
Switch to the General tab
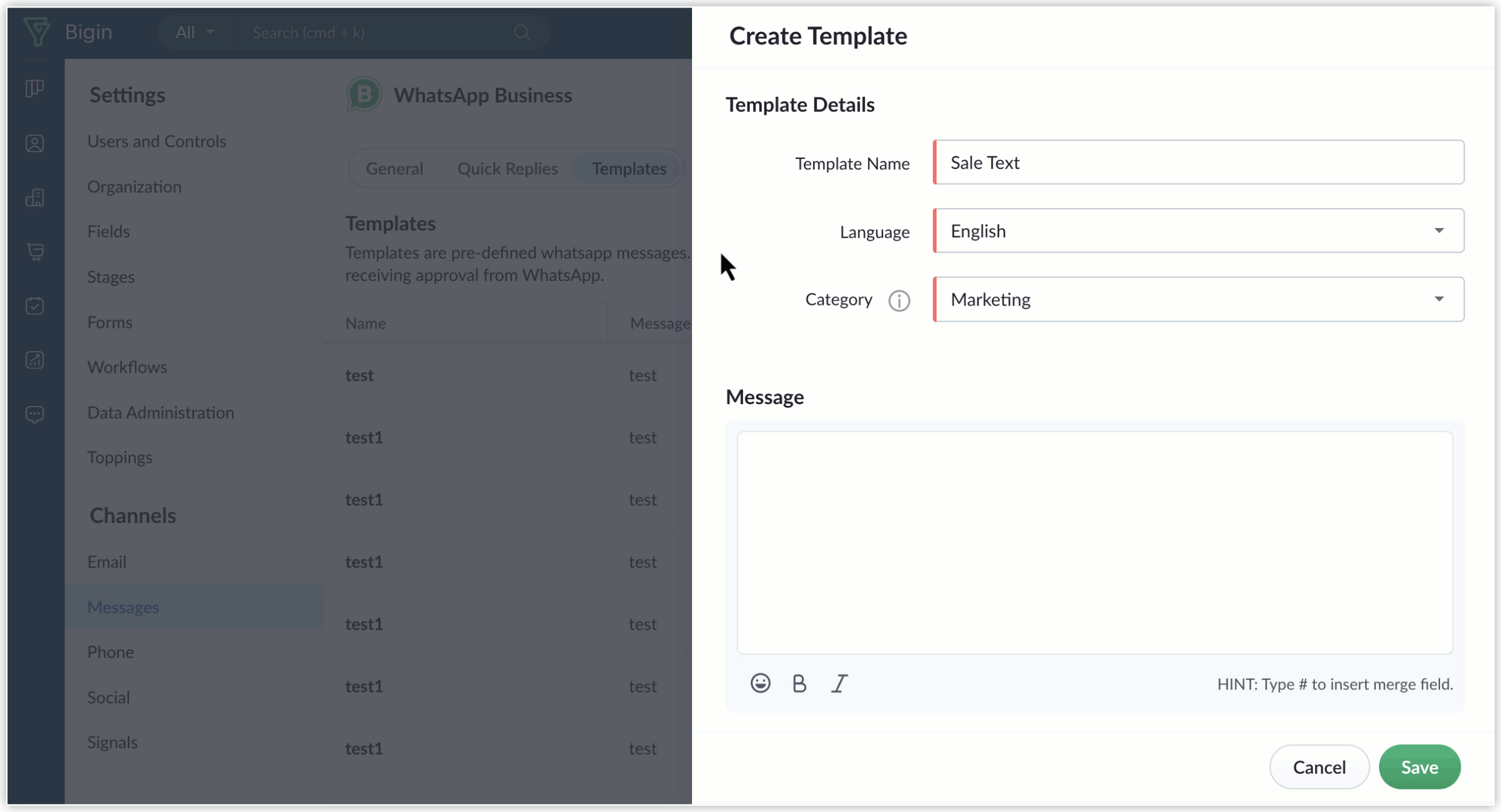[394, 168]
